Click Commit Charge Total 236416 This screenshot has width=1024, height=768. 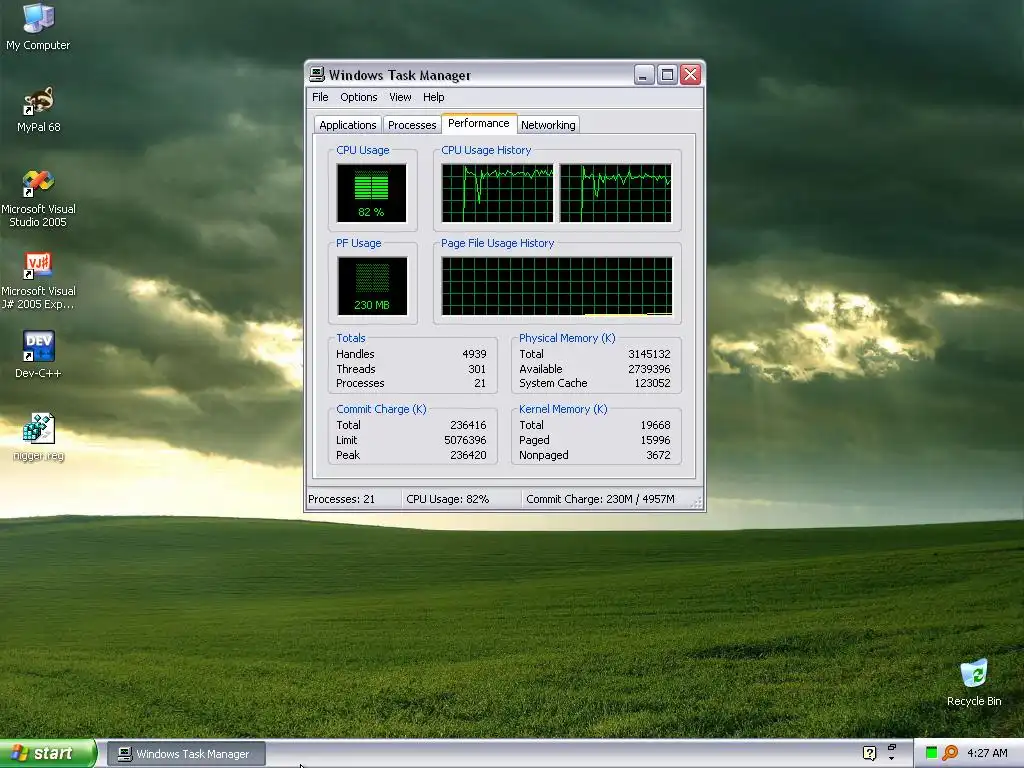pos(468,425)
